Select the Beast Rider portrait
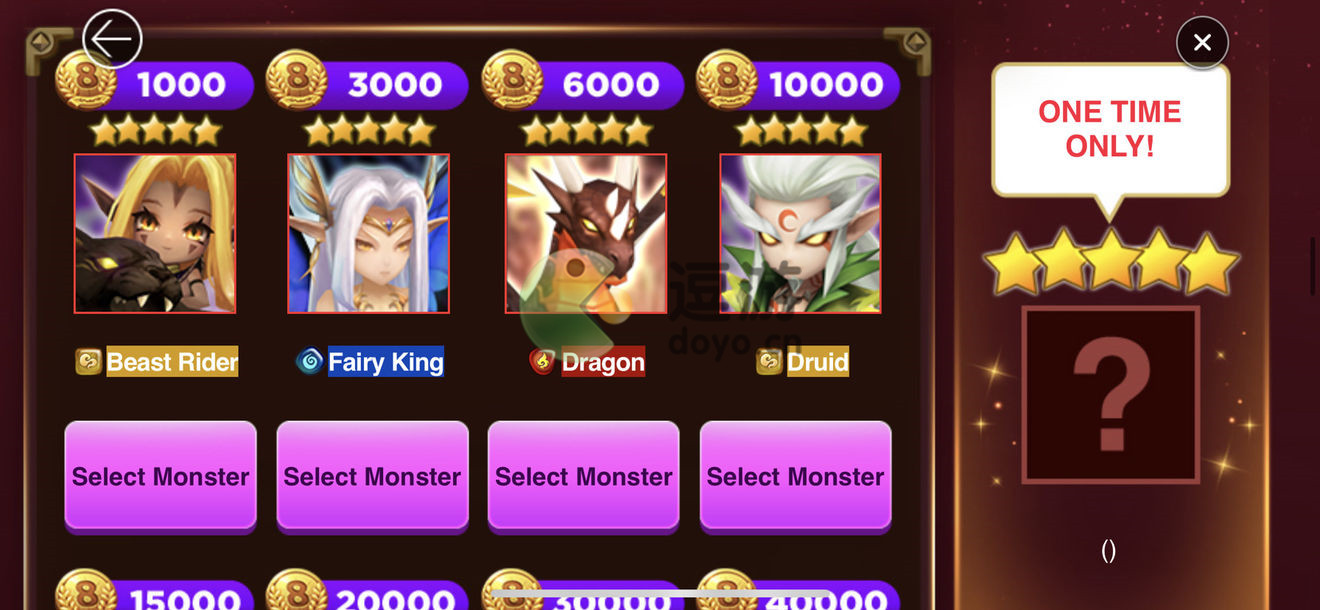 point(155,233)
